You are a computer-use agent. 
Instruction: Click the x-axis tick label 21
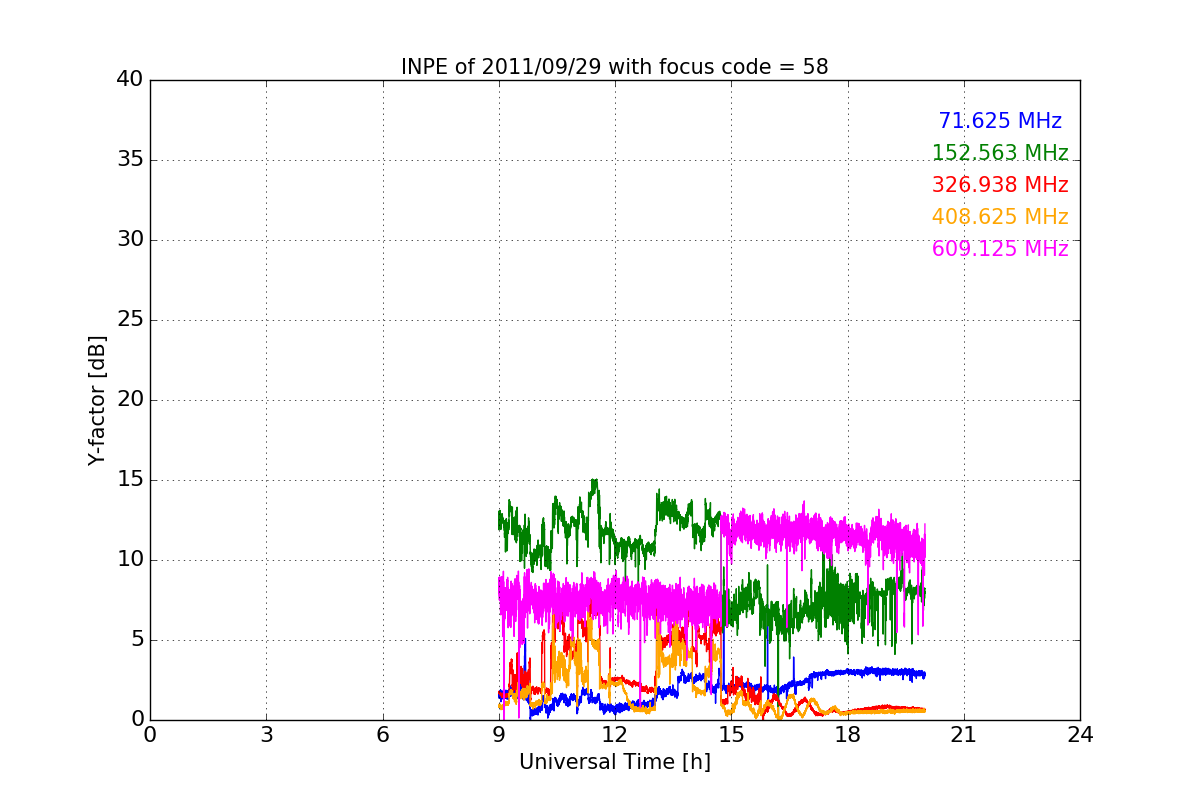[964, 735]
